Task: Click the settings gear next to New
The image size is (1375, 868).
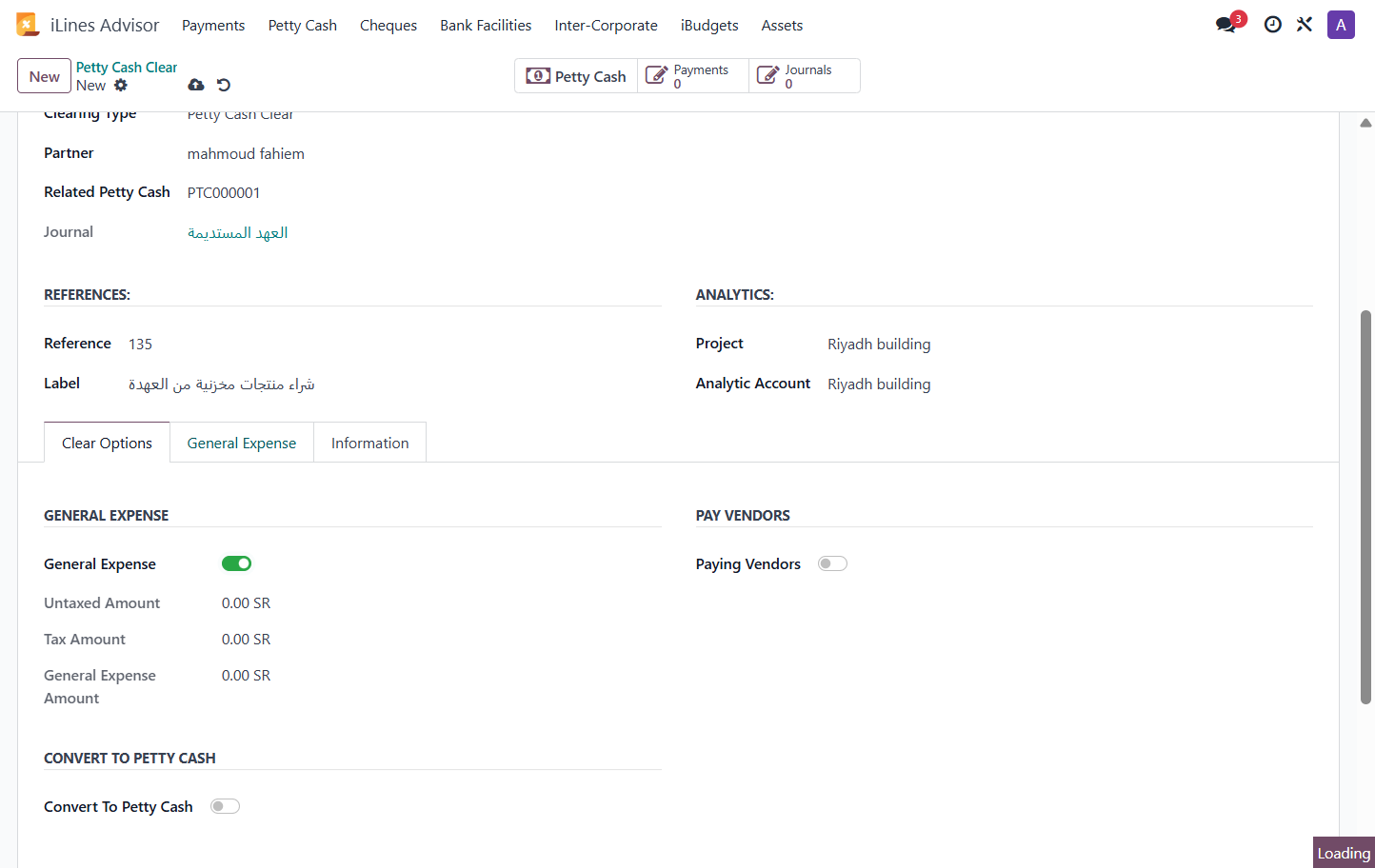Action: pos(121,85)
